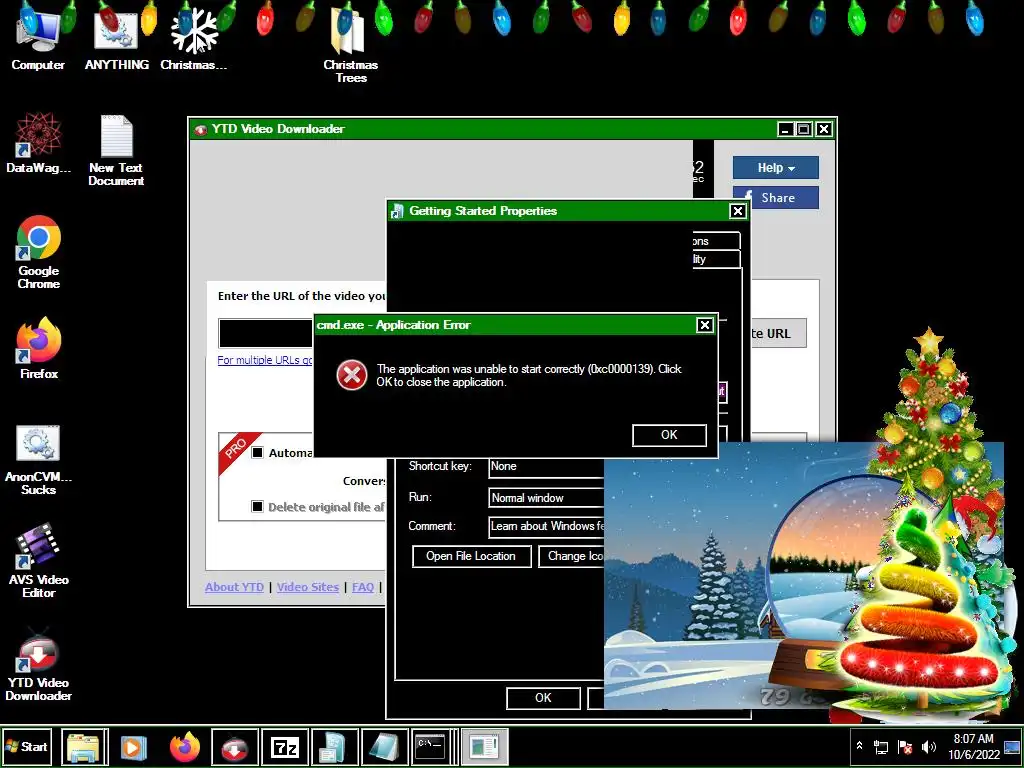1024x768 pixels.
Task: Switch to YTD Downloader in the taskbar
Action: [x=234, y=747]
